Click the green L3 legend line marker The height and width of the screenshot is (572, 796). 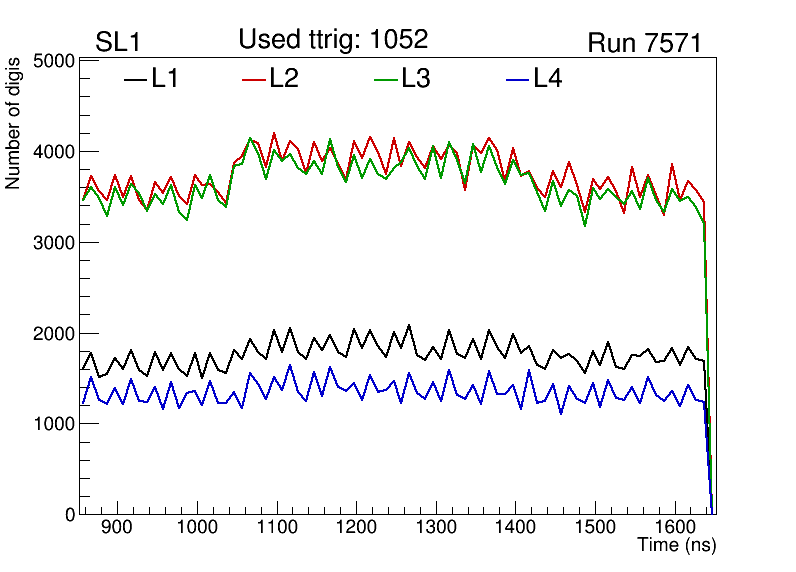pos(385,79)
